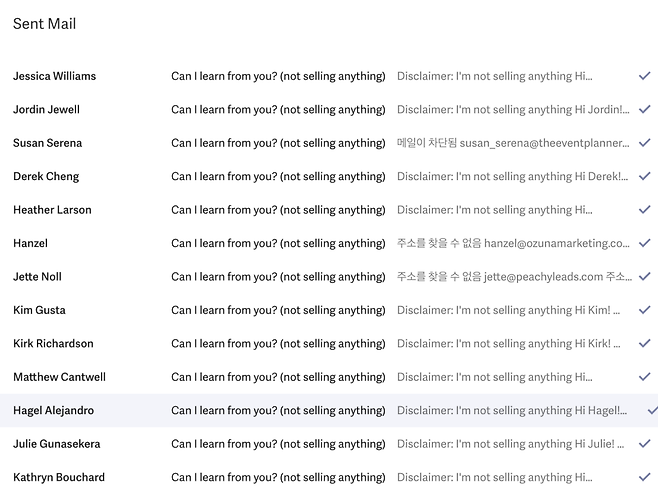The height and width of the screenshot is (495, 658).
Task: Select Kim Gusta sender name
Action: click(x=39, y=310)
